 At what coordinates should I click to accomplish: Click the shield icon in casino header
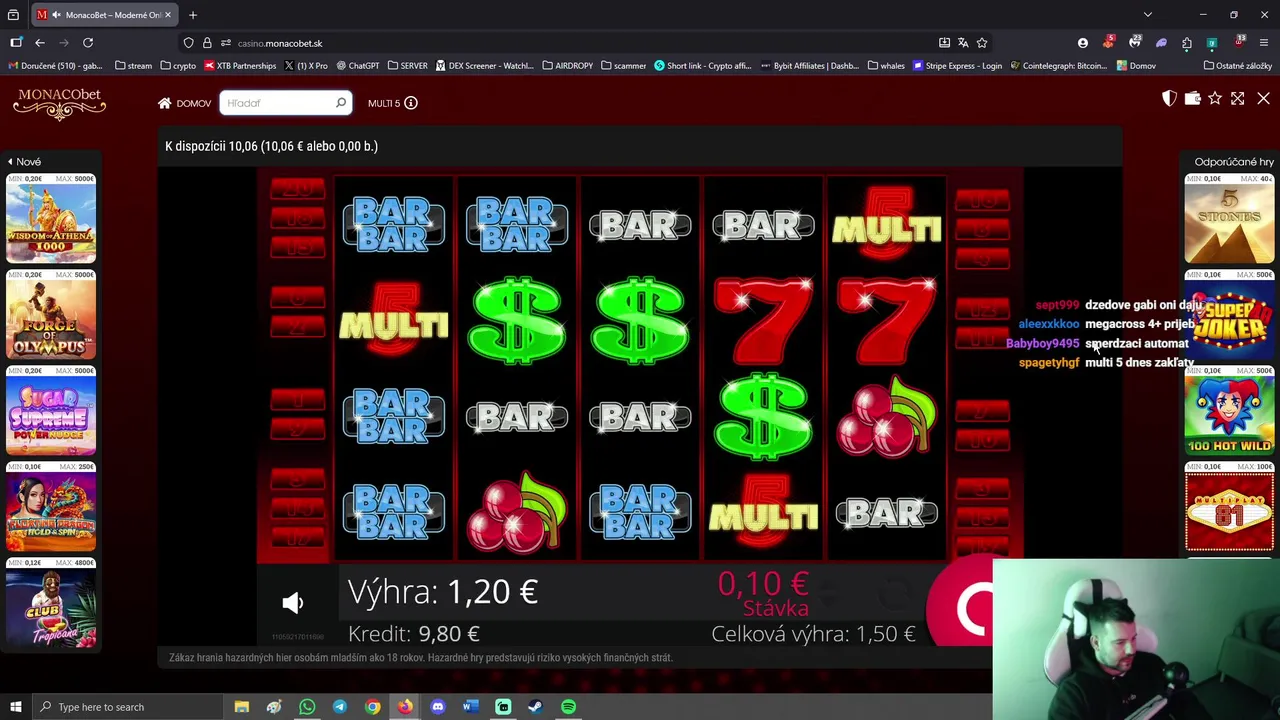pyautogui.click(x=1169, y=98)
